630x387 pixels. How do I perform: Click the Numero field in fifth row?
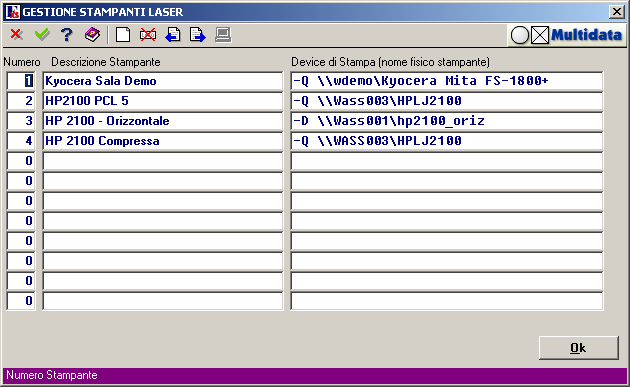pos(21,161)
